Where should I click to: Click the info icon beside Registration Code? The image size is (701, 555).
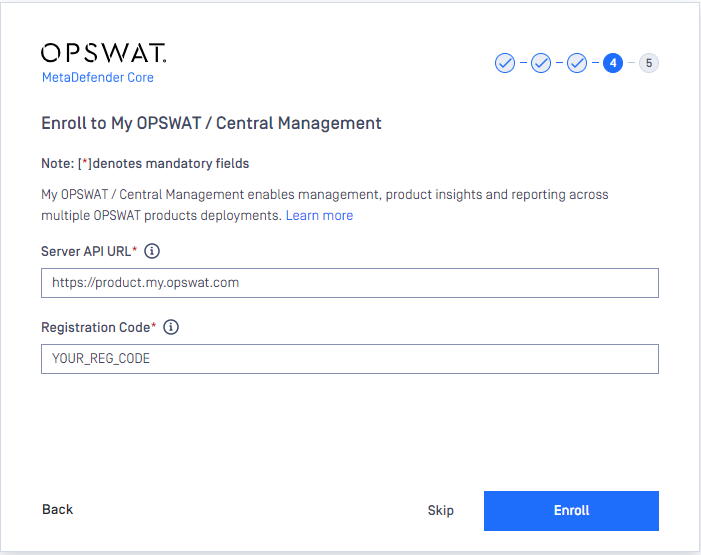171,327
